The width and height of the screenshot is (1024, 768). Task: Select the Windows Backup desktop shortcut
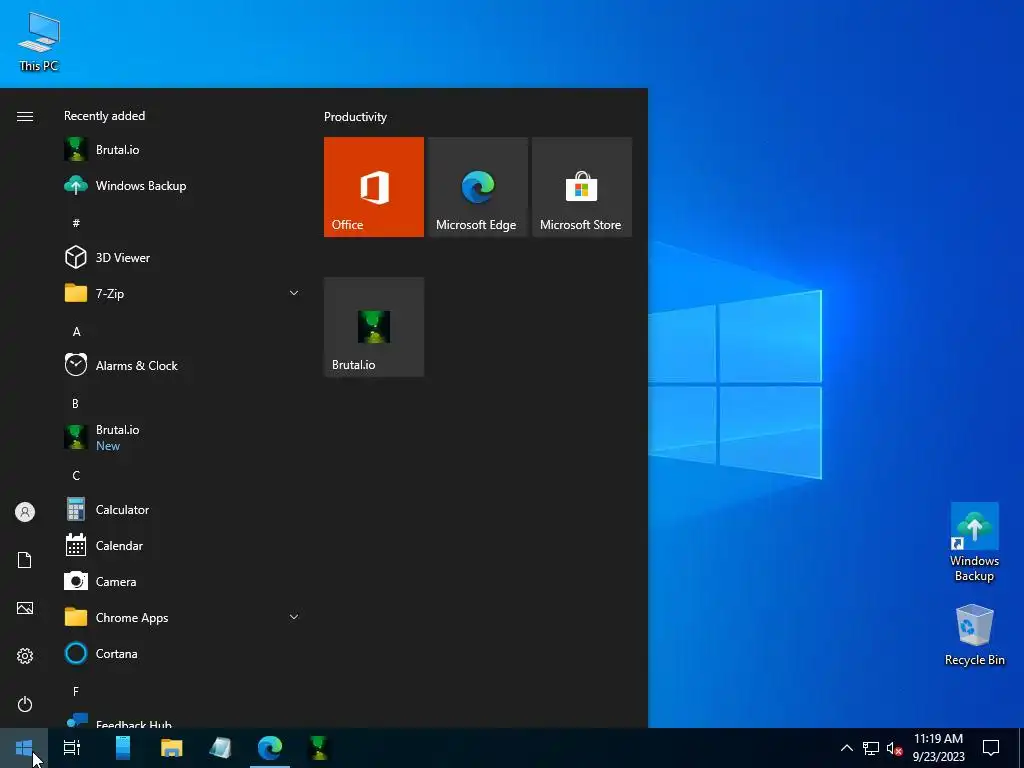974,542
